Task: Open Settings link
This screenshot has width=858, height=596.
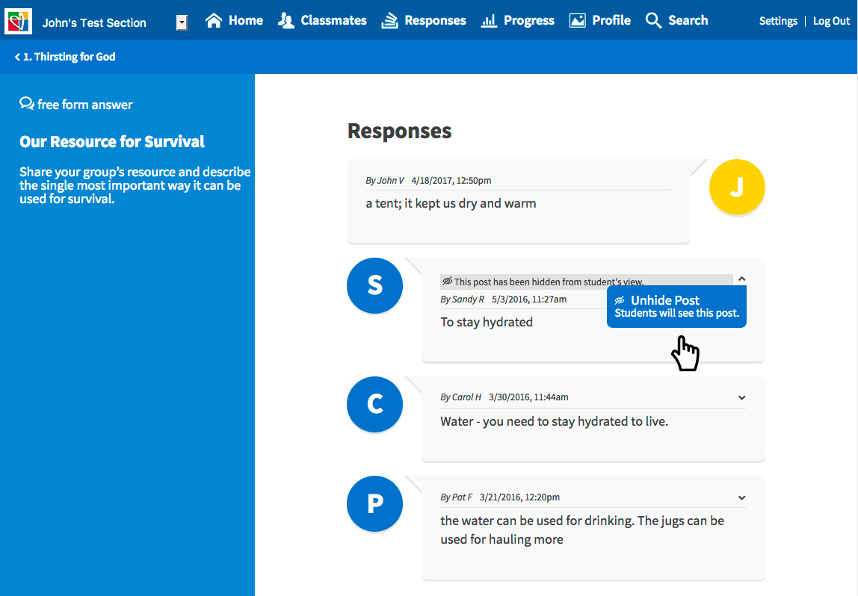Action: (x=778, y=21)
